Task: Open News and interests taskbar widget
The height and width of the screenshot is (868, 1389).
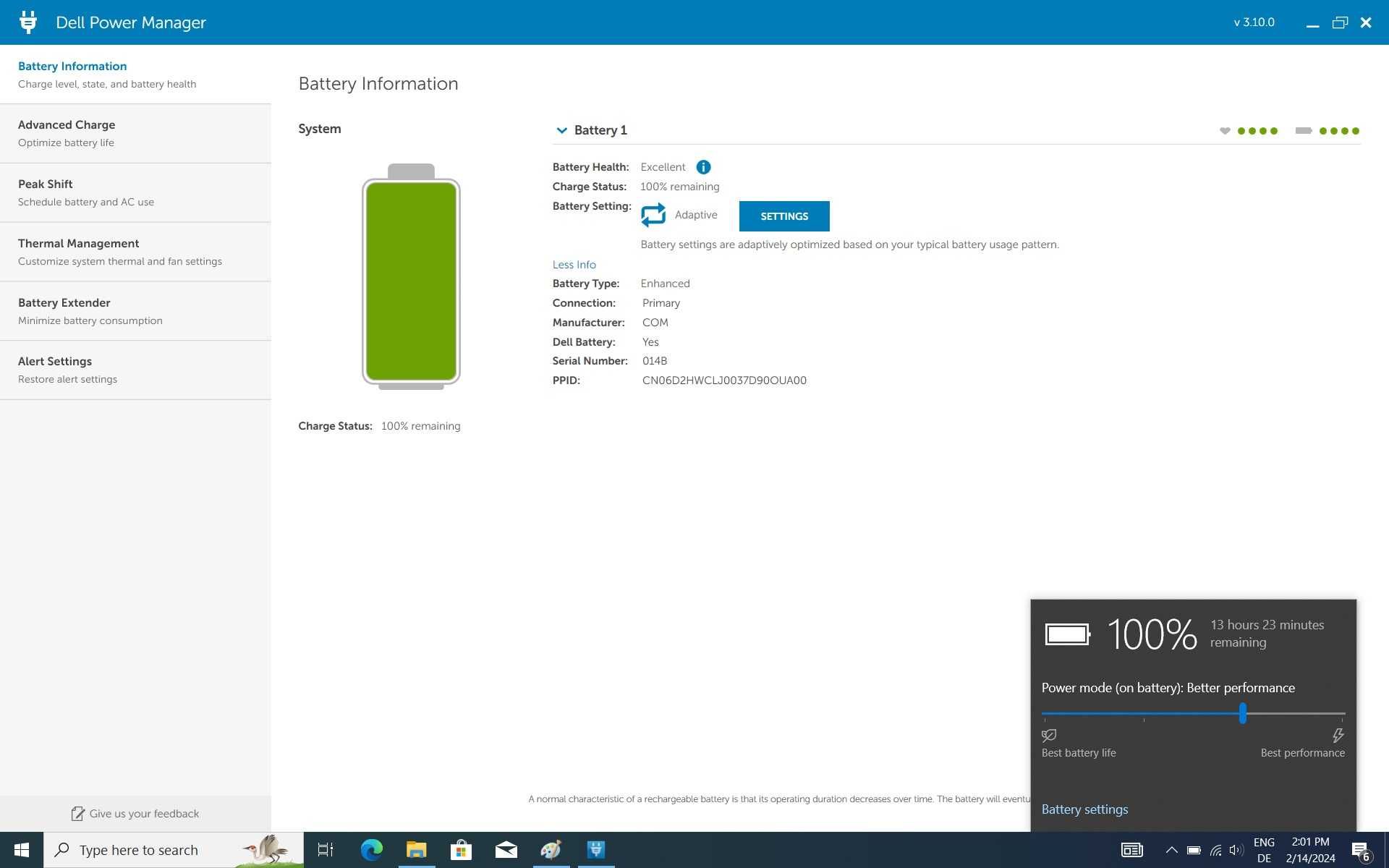Action: click(1132, 850)
